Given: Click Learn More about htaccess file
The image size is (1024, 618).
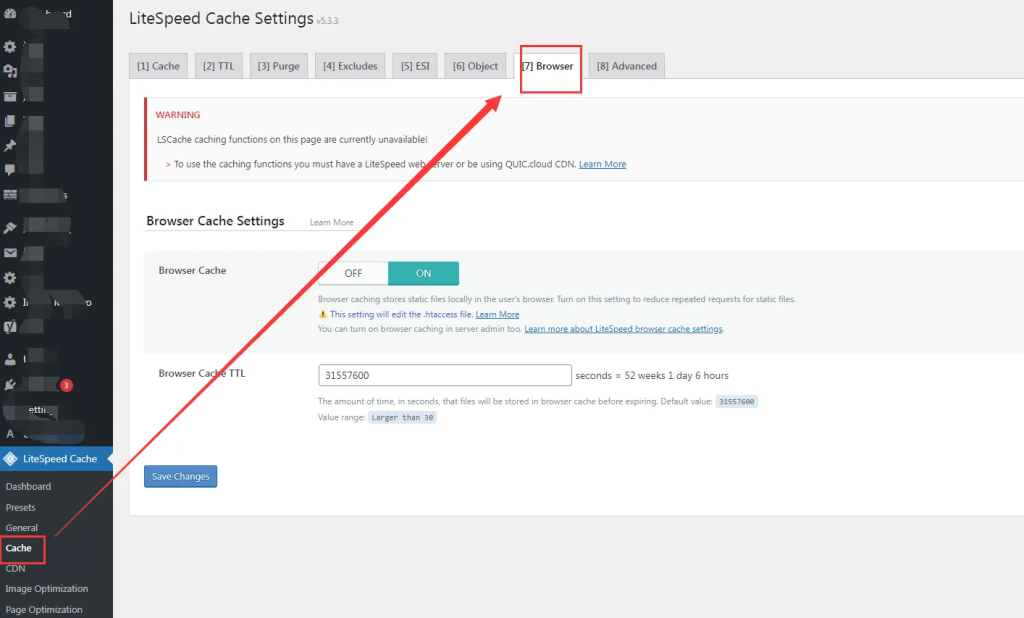Looking at the screenshot, I should tap(497, 314).
